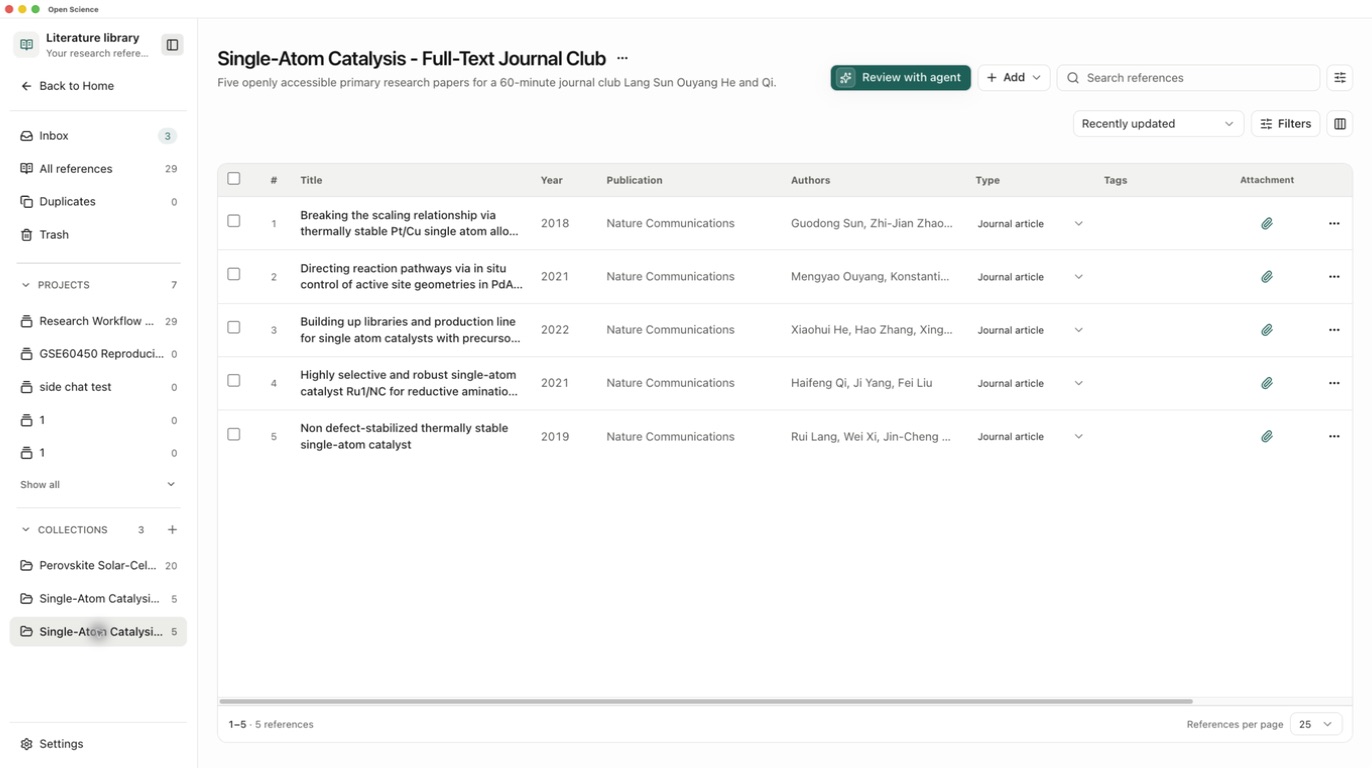Open the Add dropdown button
1372x768 pixels.
1014,78
